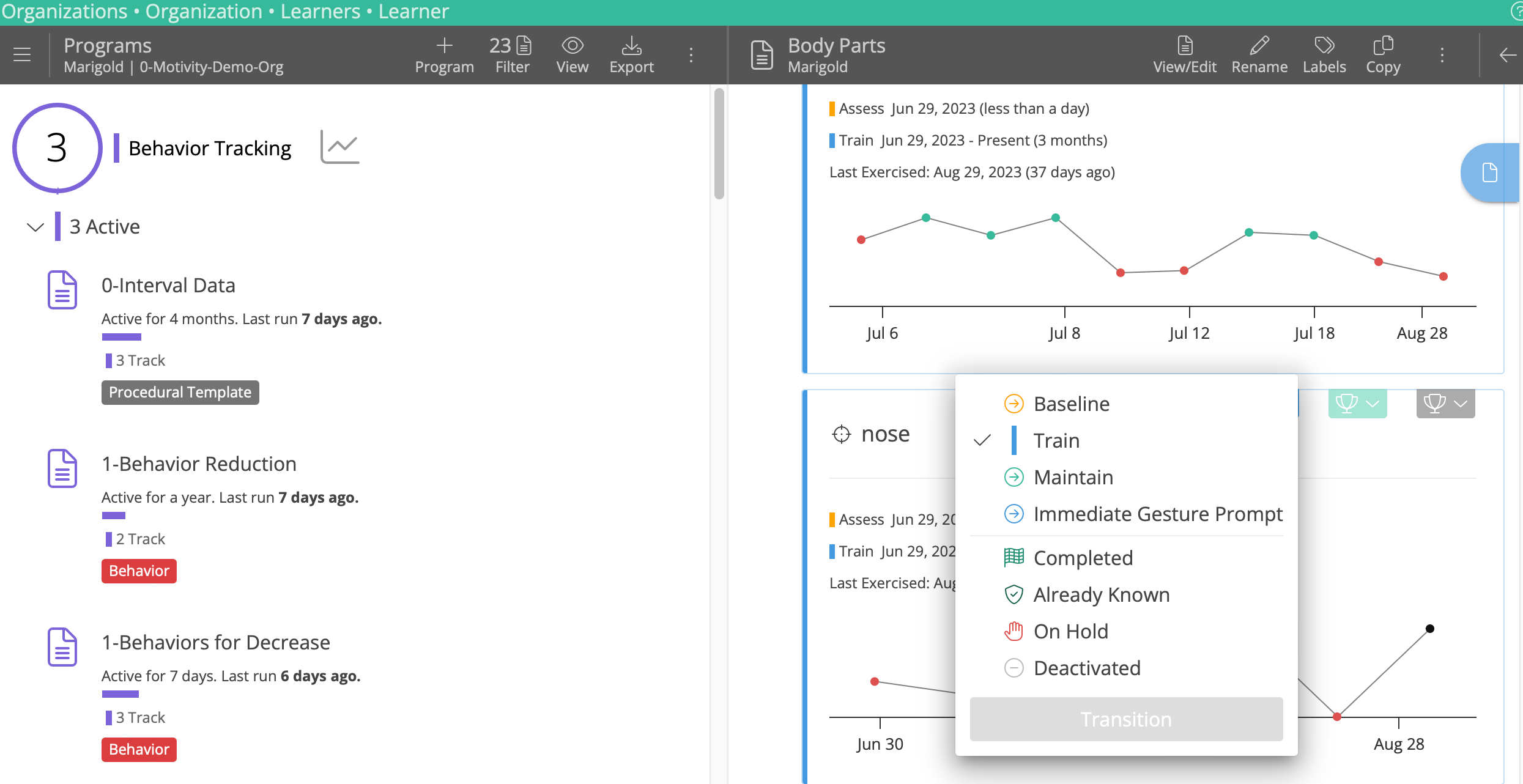Click the first red point in top chart
Viewport: 1523px width, 784px height.
point(861,240)
